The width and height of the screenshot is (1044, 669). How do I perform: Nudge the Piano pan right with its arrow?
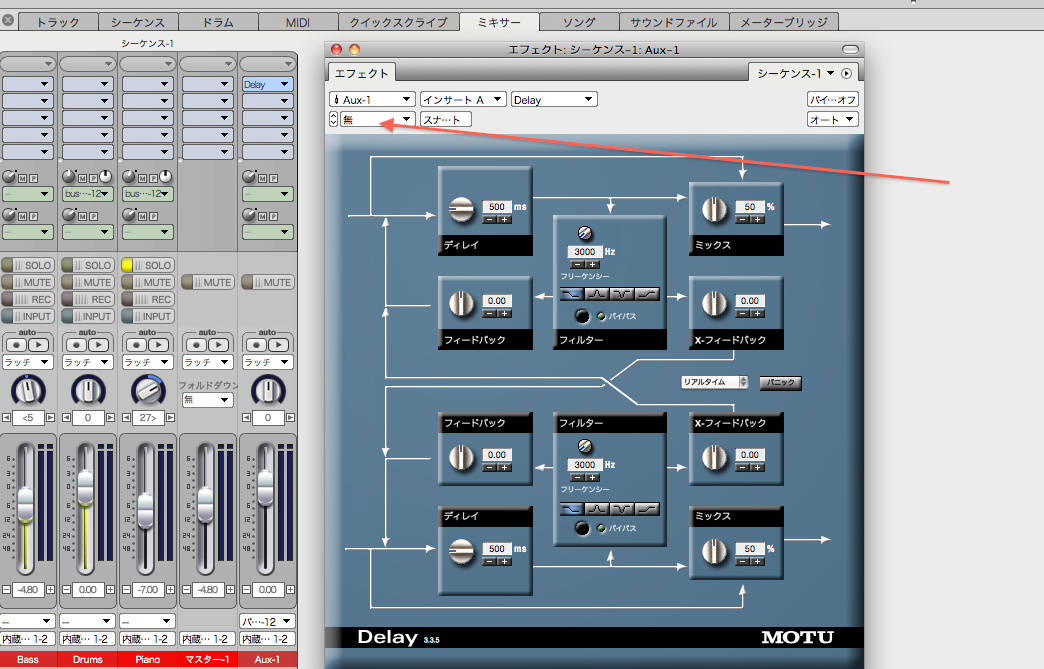[x=170, y=417]
